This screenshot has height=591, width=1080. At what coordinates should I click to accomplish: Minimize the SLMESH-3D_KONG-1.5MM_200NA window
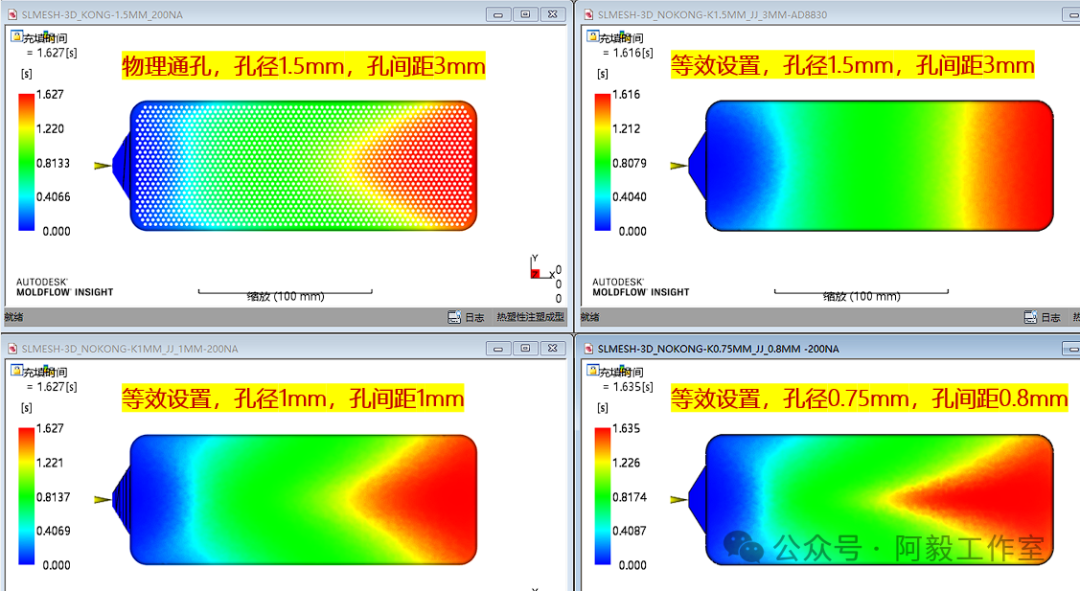pyautogui.click(x=498, y=14)
